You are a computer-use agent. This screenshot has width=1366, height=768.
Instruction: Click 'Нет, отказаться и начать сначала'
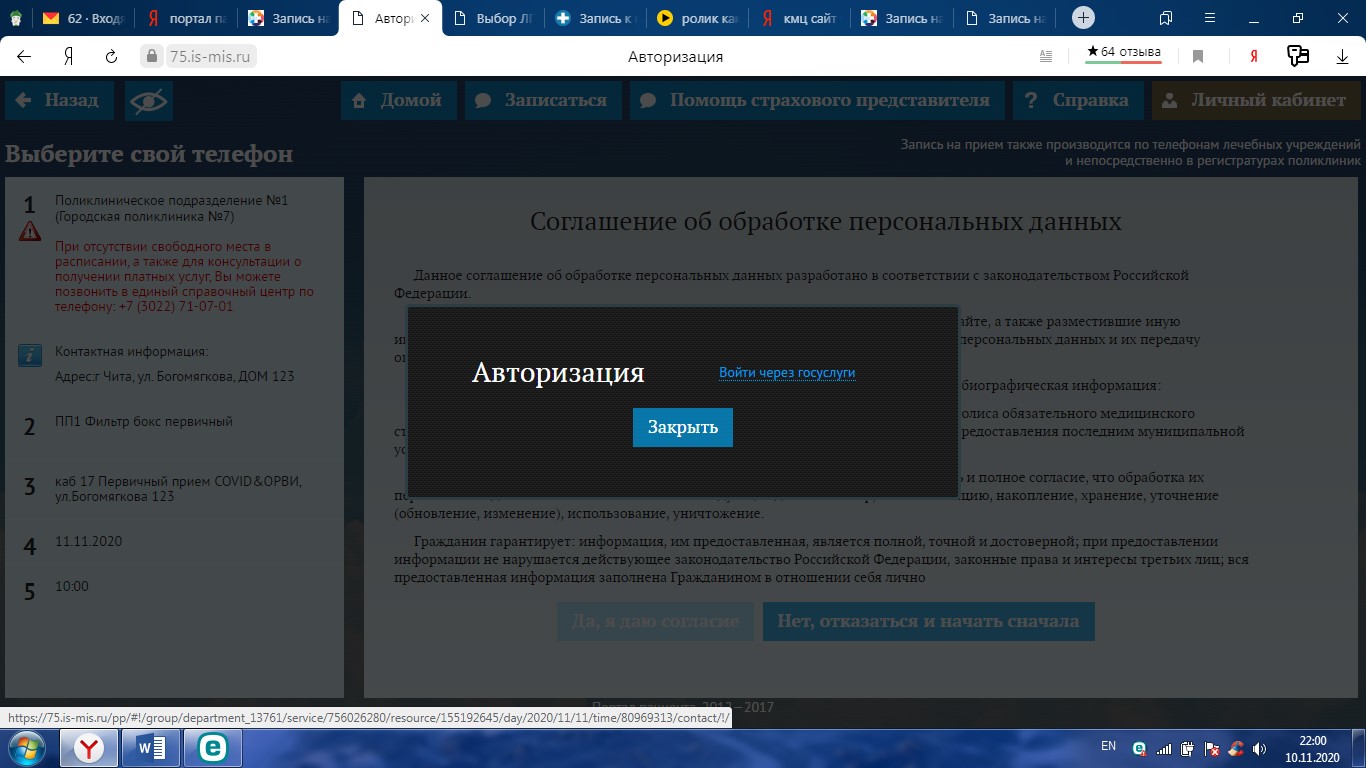927,621
